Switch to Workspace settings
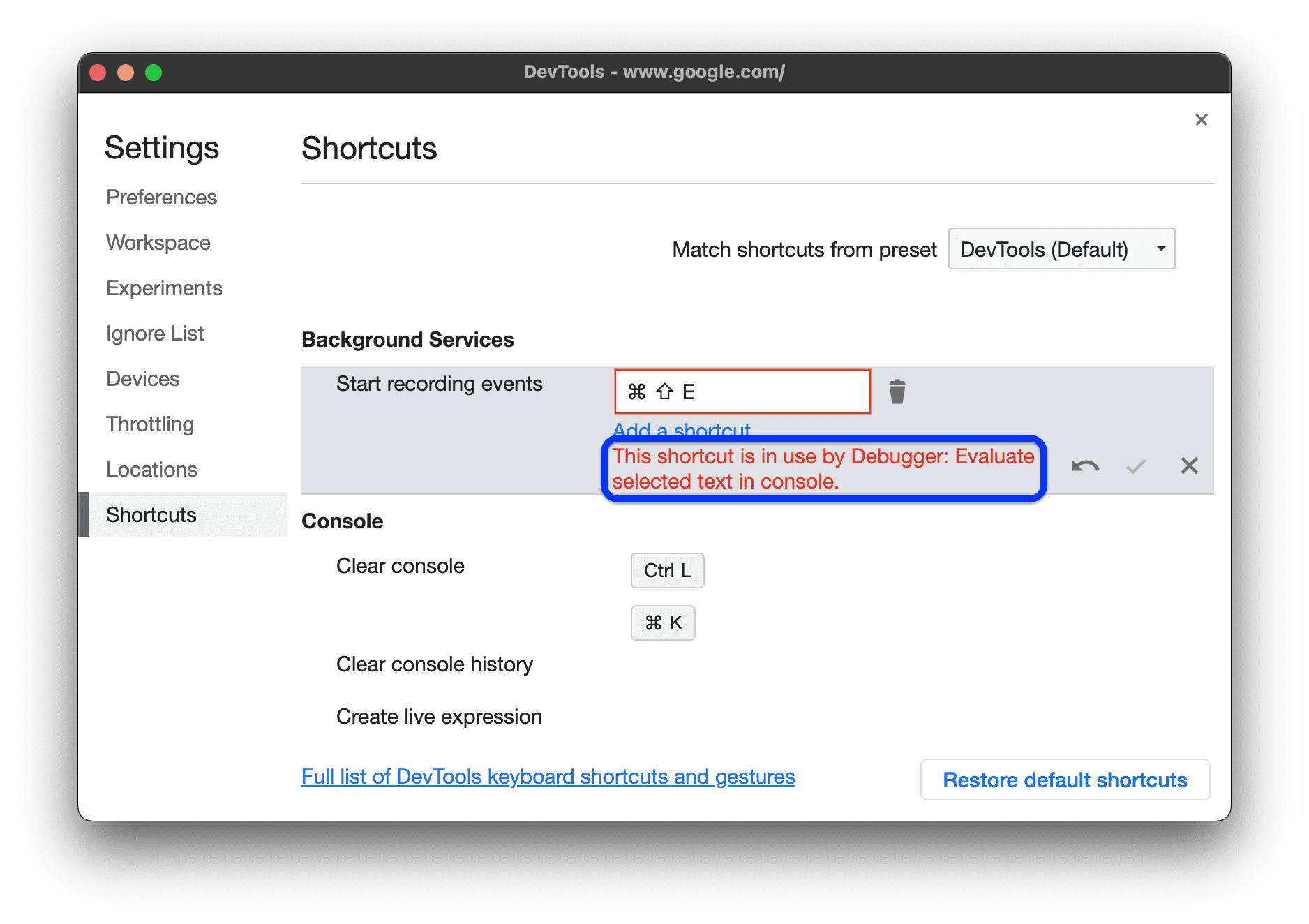This screenshot has height=924, width=1309. point(158,243)
